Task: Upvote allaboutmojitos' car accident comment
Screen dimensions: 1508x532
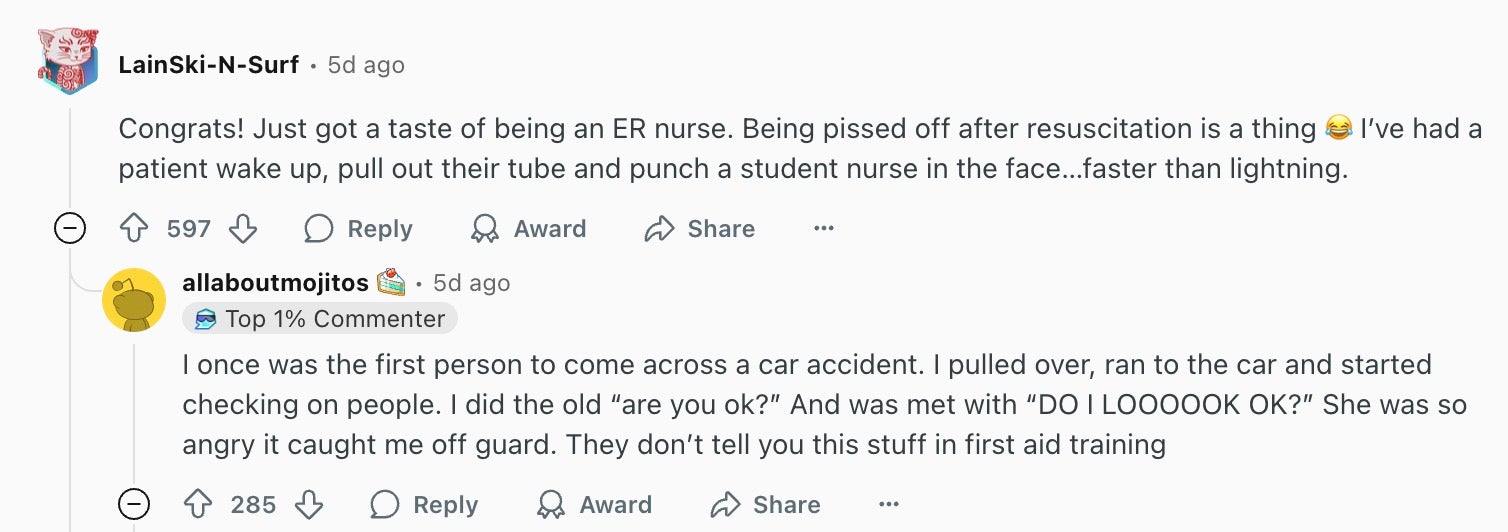Action: tap(198, 504)
